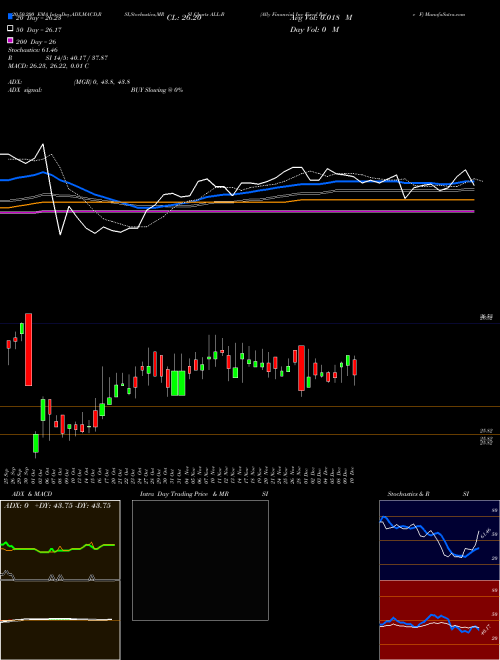Click the tall red candlestick of 30 Sep

coord(28,349)
